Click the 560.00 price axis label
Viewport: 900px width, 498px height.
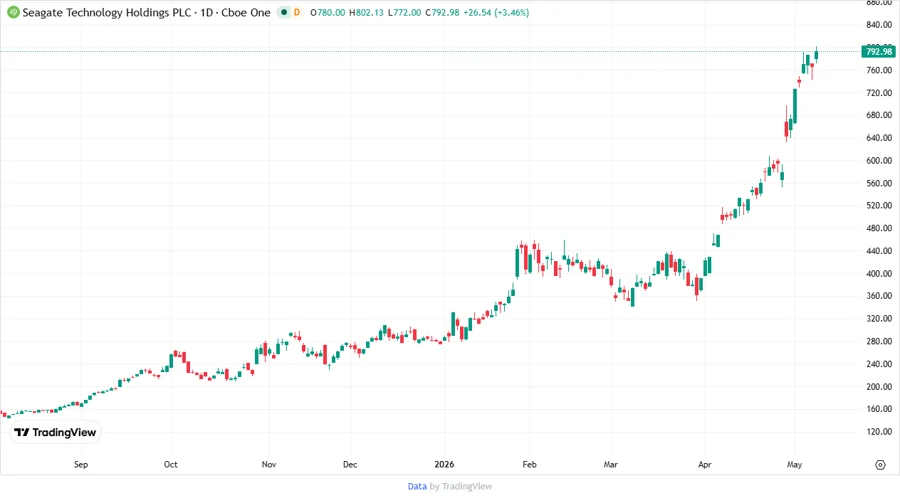click(879, 183)
